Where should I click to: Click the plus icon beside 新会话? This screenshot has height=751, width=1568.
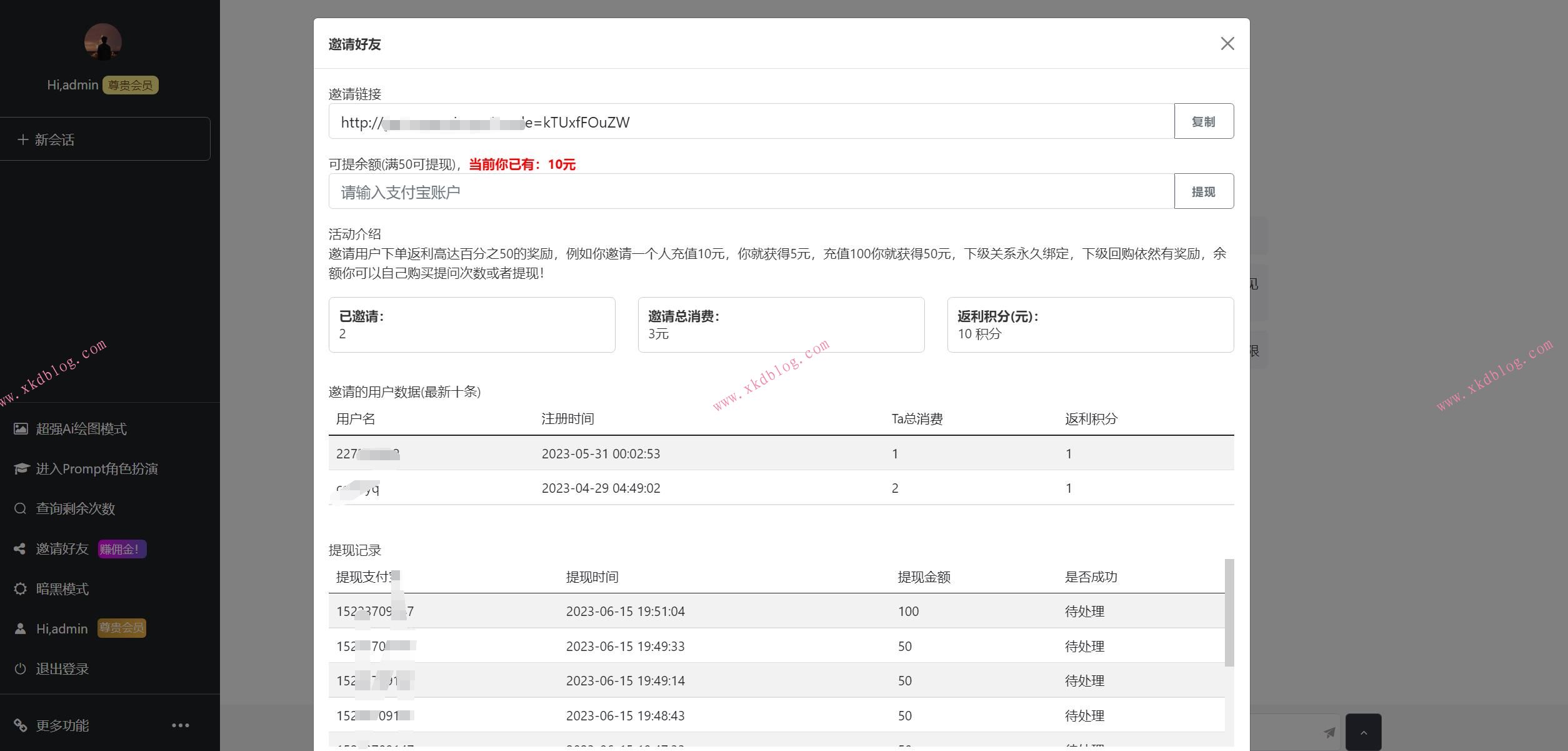(x=22, y=139)
